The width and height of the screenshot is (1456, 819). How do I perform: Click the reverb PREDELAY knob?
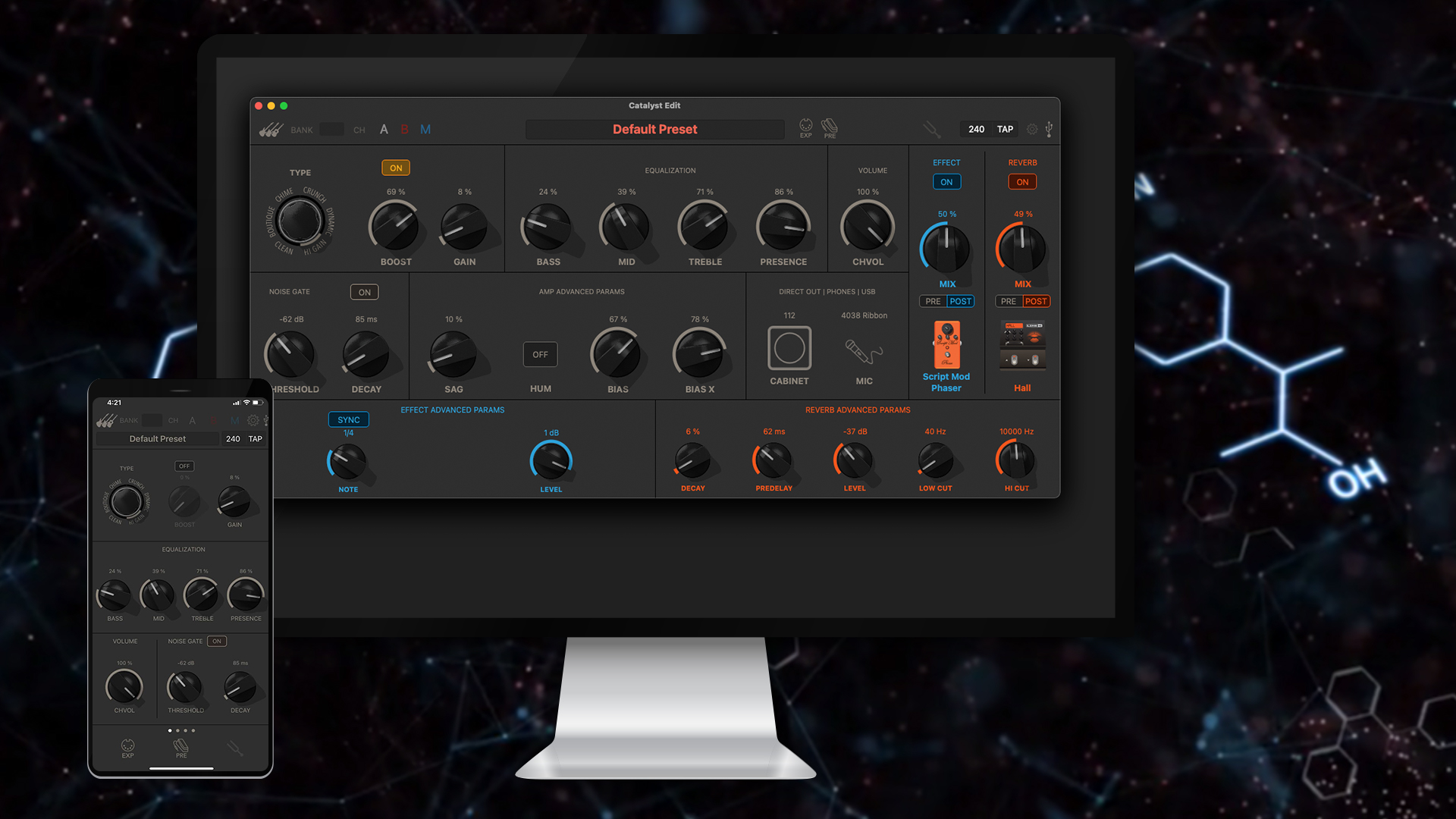pos(773,460)
